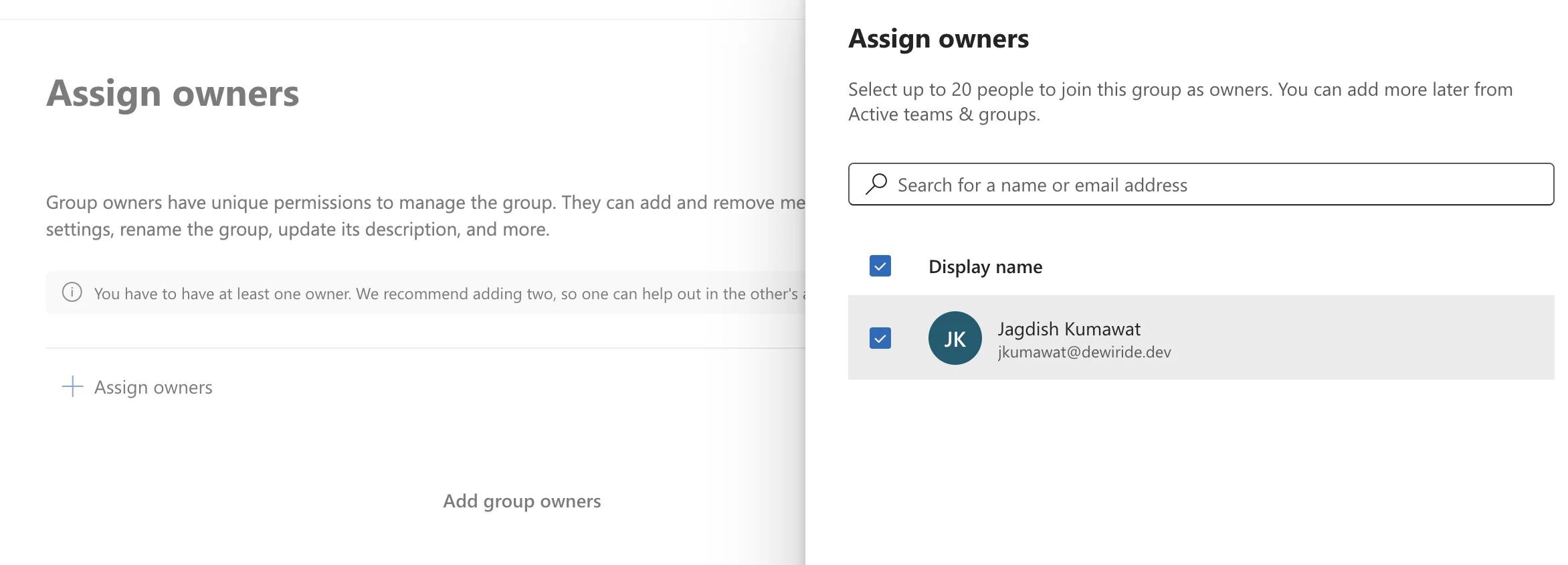Click the Add group owners text
1568x565 pixels.
coord(522,501)
